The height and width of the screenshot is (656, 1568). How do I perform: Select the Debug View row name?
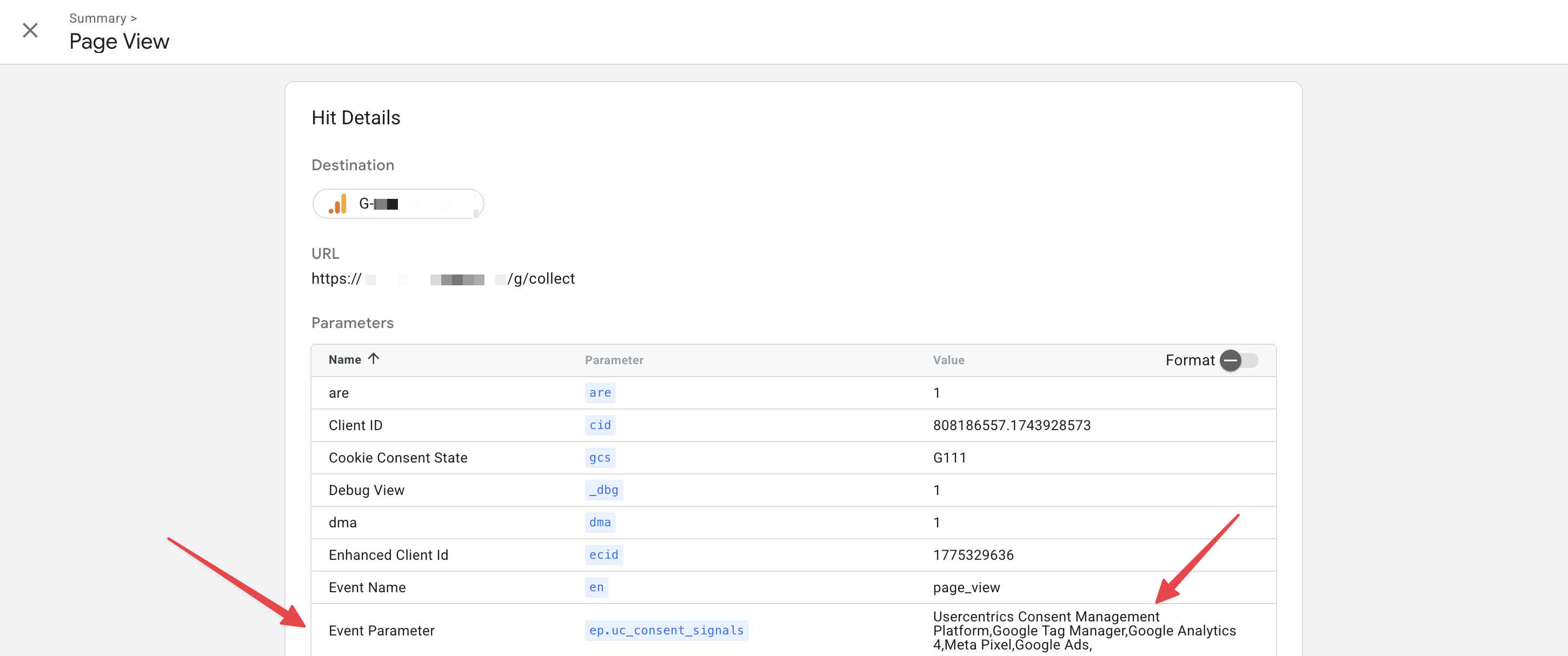pyautogui.click(x=367, y=490)
